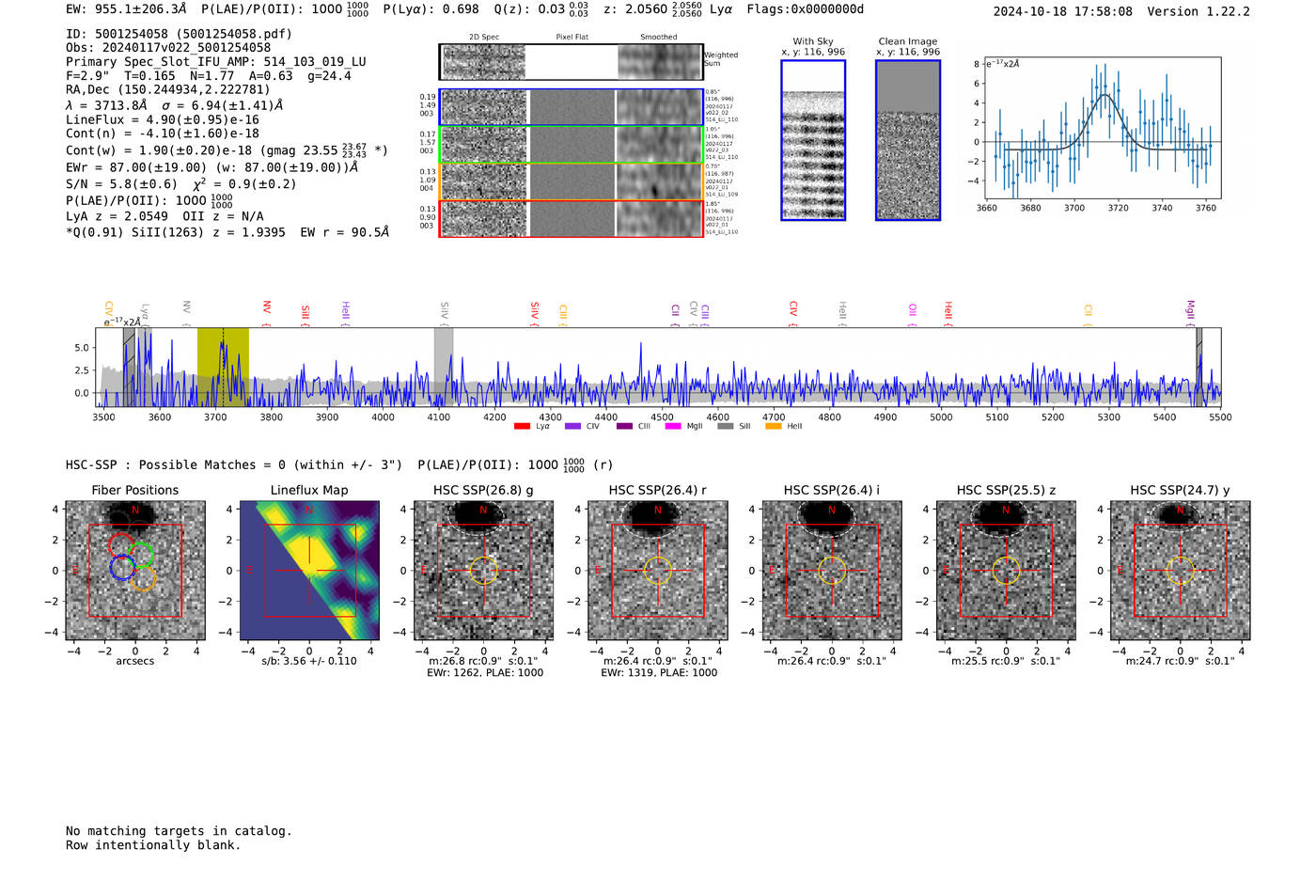Click the orange-bordered fiber 2D spectrum row
This screenshot has width=1316, height=896.
click(571, 181)
